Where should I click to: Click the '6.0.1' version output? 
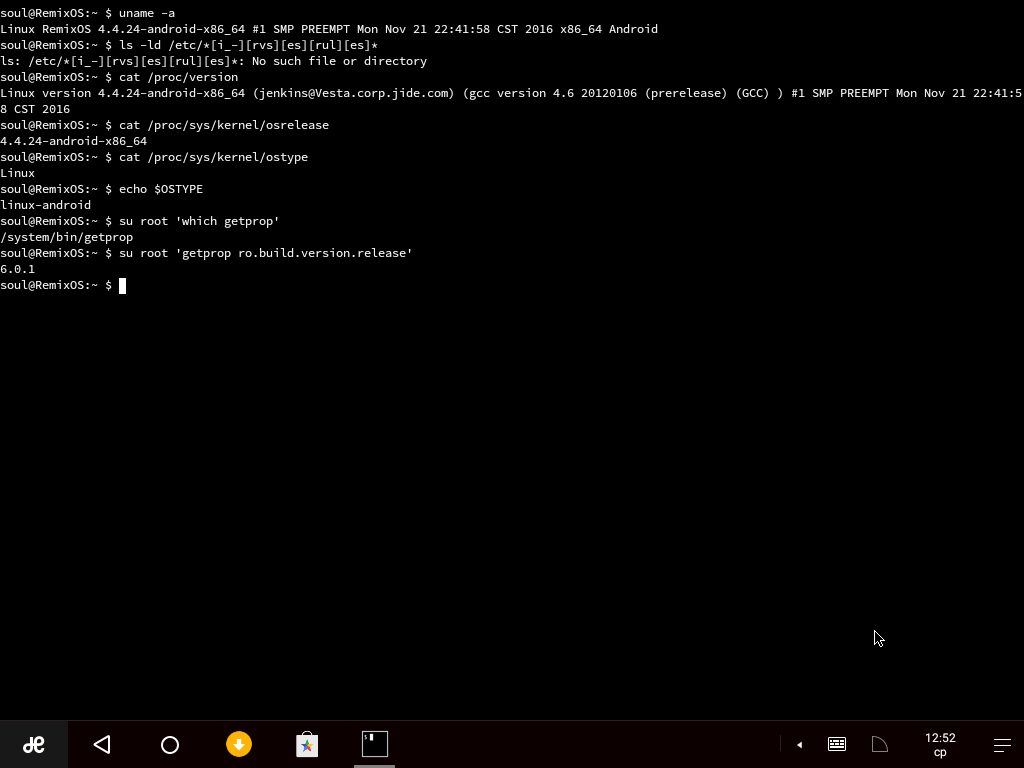[x=18, y=269]
